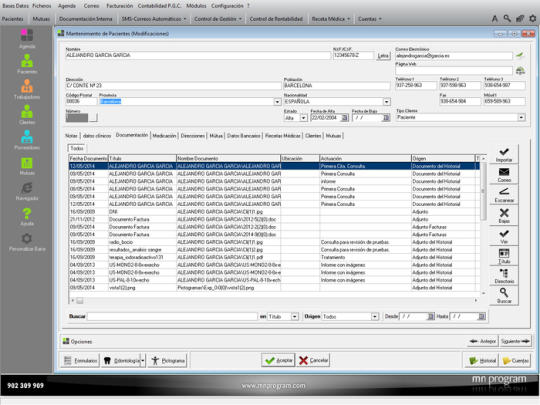The width and height of the screenshot is (540, 405).
Task: Open the Historial button
Action: pyautogui.click(x=482, y=361)
